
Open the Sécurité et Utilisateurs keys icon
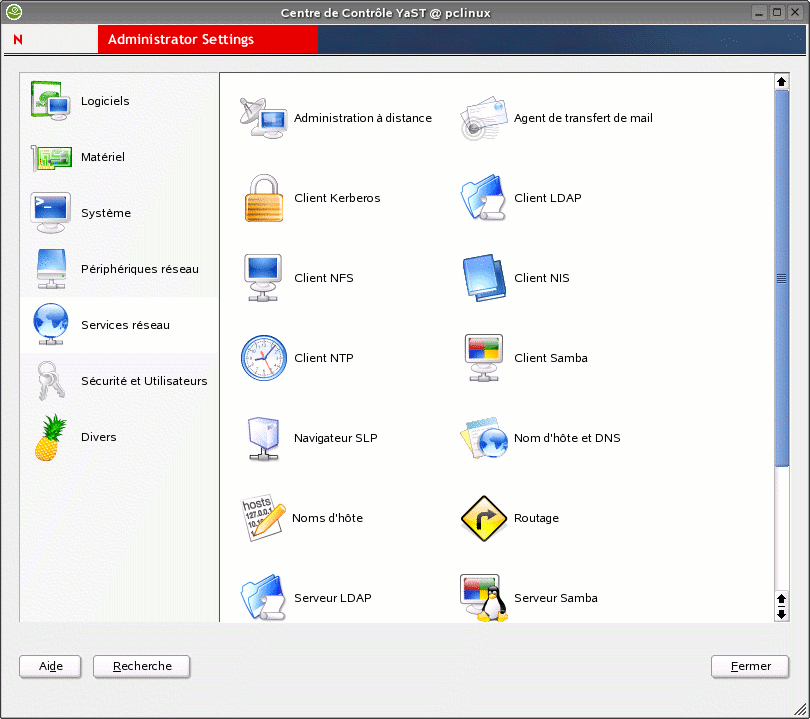pyautogui.click(x=51, y=381)
